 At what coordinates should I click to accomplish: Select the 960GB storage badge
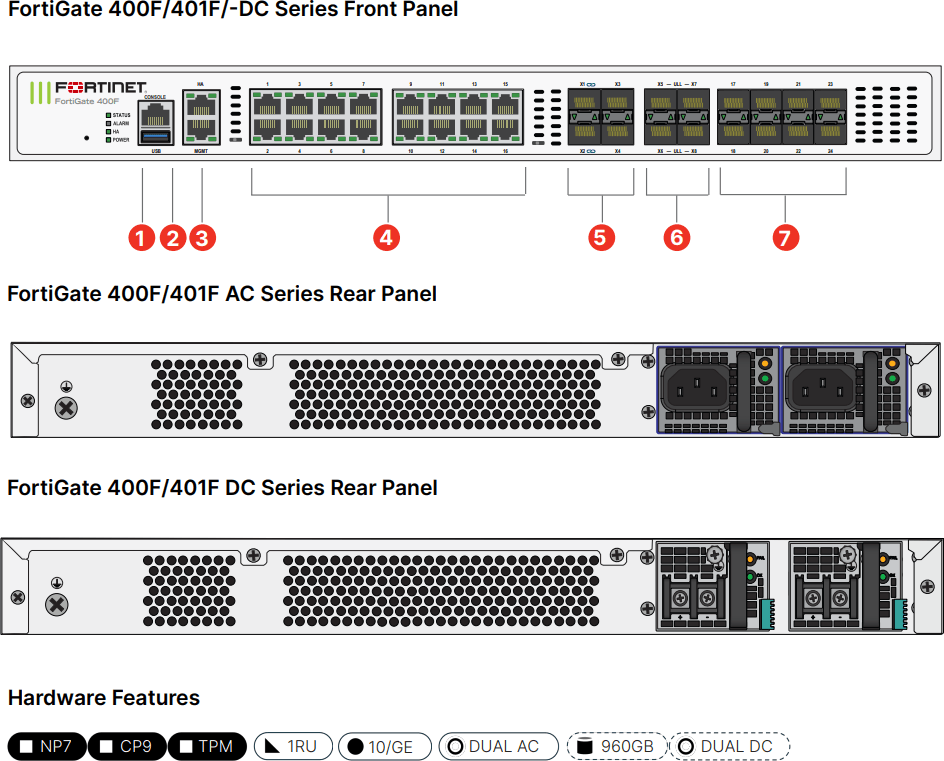point(617,747)
